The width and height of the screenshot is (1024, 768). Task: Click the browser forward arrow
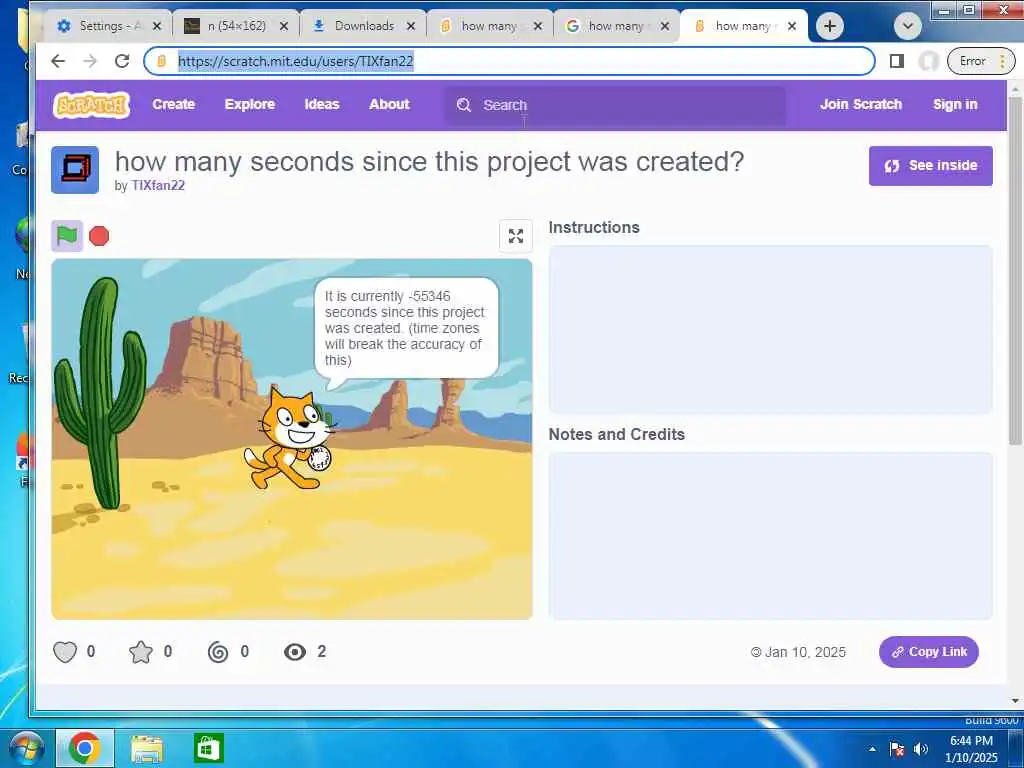tap(89, 61)
